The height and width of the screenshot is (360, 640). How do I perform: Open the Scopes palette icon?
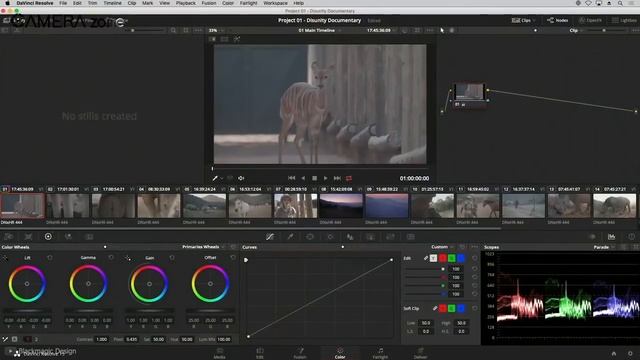(611, 237)
